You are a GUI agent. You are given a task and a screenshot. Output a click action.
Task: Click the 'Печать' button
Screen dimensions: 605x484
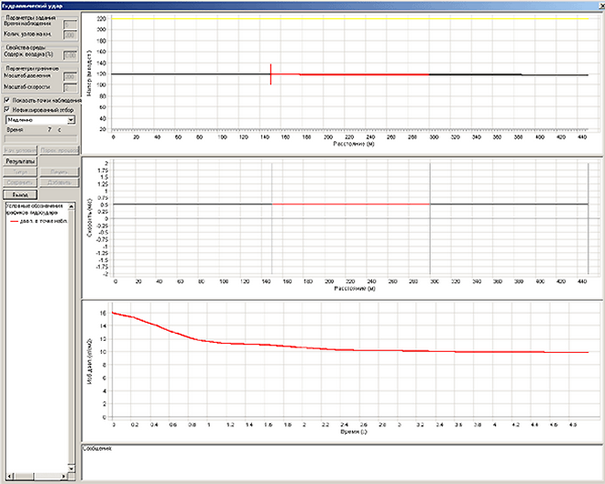[58, 171]
